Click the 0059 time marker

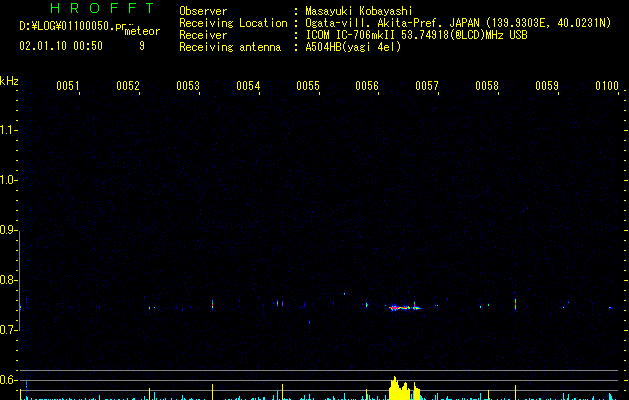pos(547,85)
